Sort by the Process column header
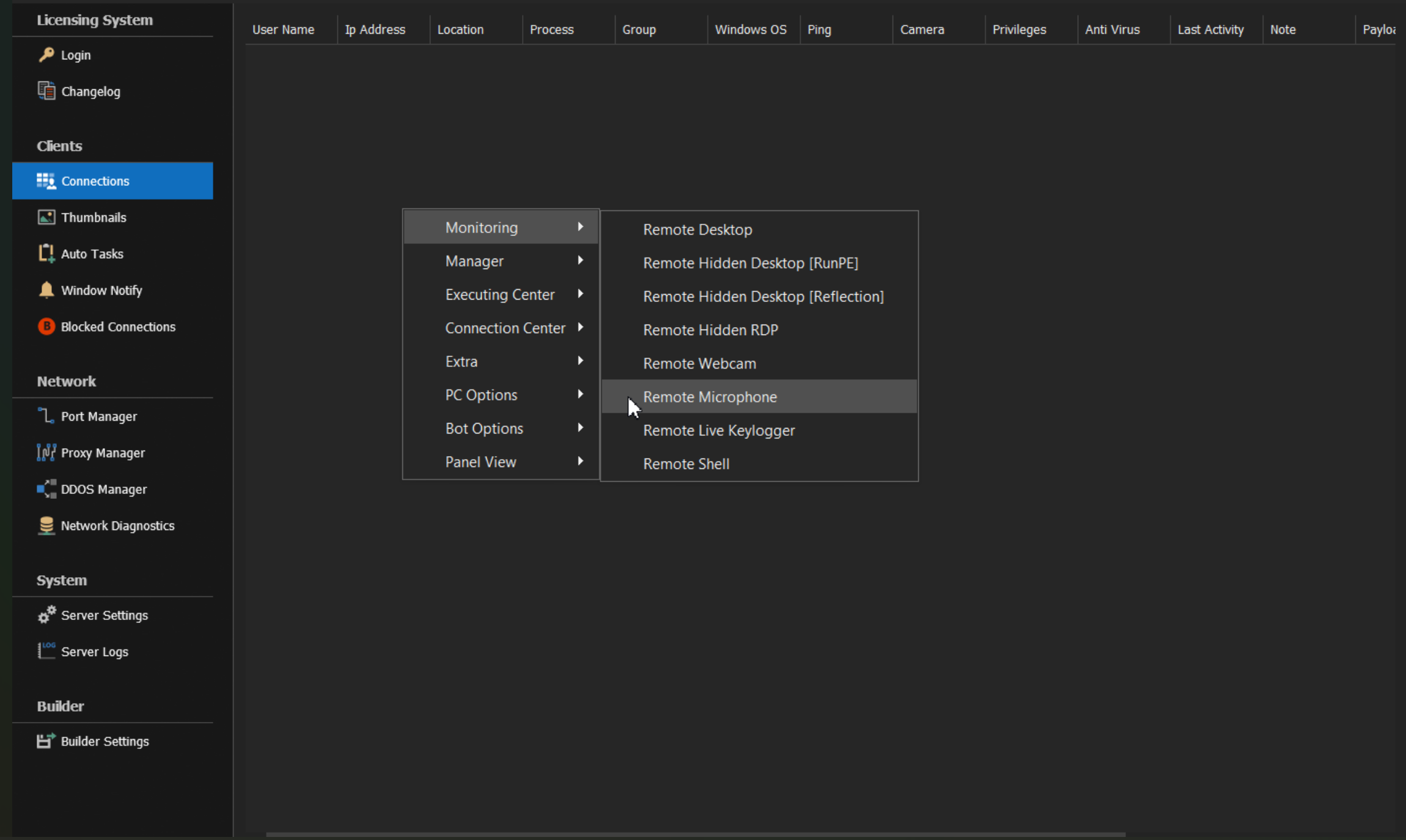Screen dimensions: 1406x840 click(x=569, y=29)
